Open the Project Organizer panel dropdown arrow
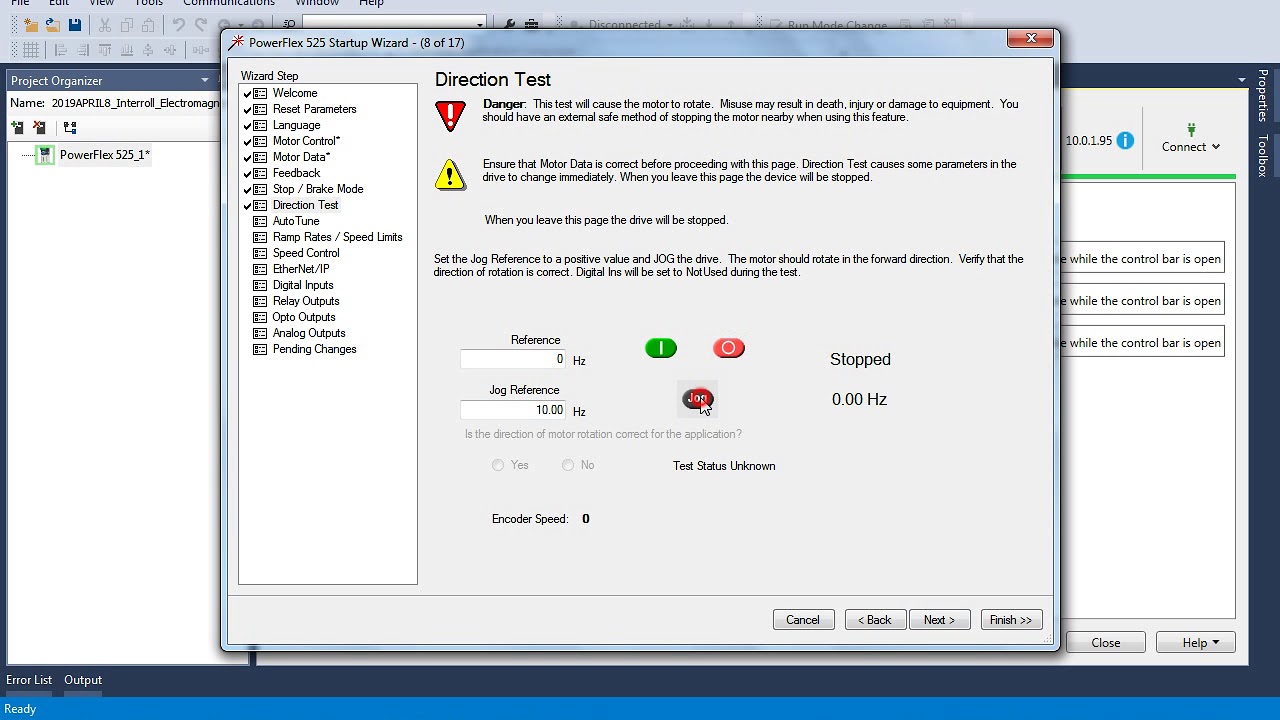The width and height of the screenshot is (1280, 720). (x=205, y=80)
